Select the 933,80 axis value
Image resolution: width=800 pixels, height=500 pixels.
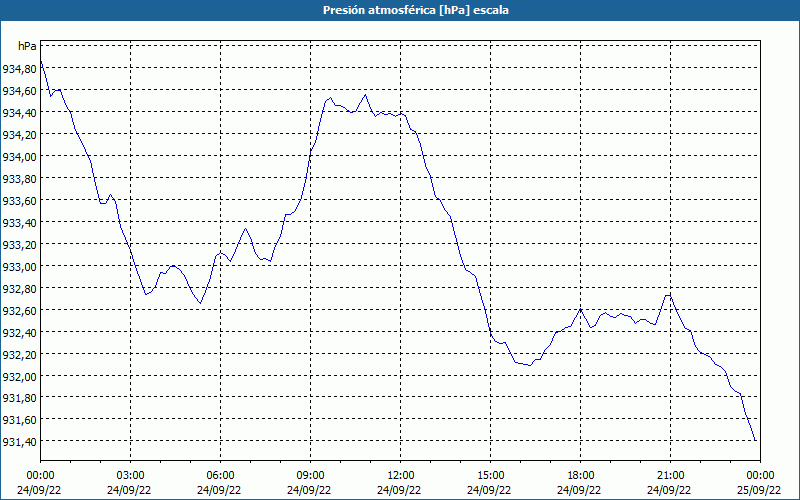tap(19, 178)
